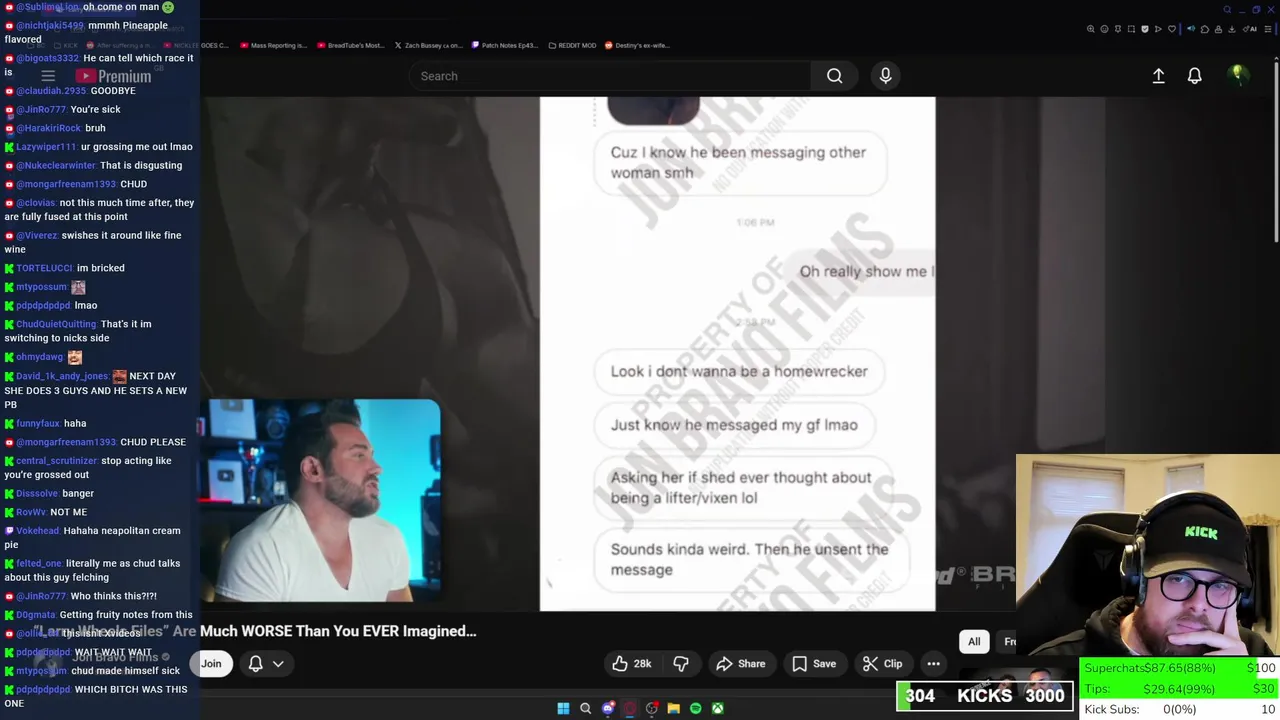Screen dimensions: 1280x720
Task: Open the browser easy-setup menu lines icon
Action: (x=1268, y=29)
